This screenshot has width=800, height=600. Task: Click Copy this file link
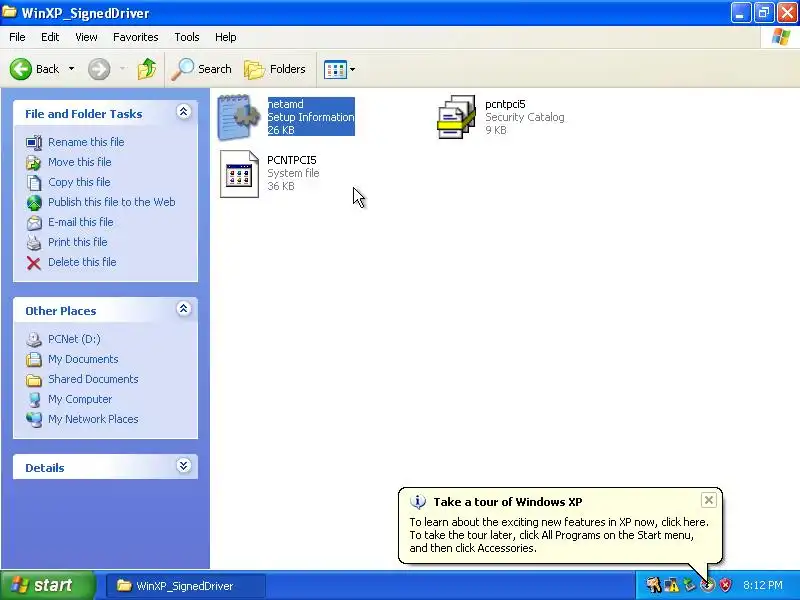(x=79, y=182)
